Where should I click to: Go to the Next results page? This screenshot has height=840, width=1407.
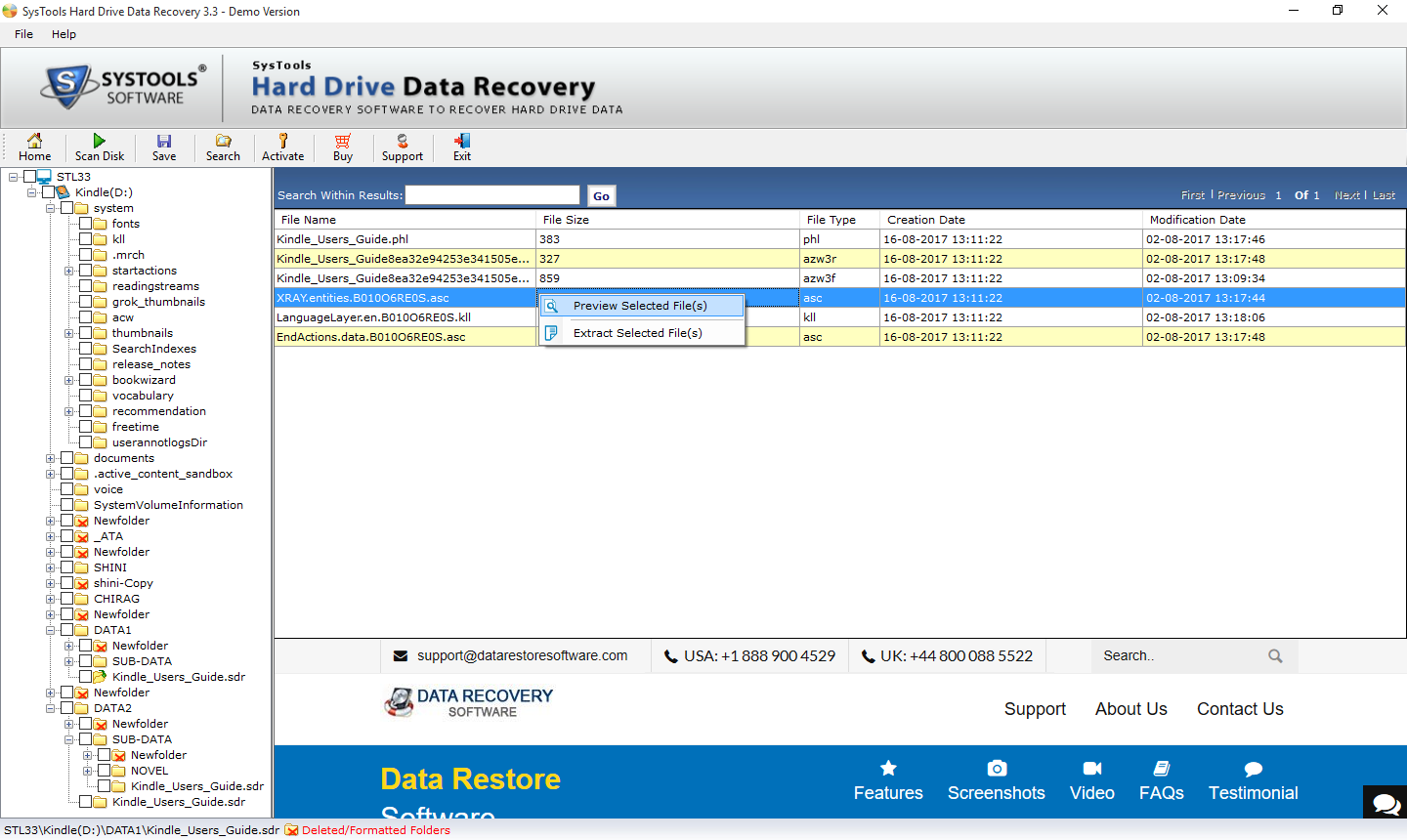coord(1347,195)
